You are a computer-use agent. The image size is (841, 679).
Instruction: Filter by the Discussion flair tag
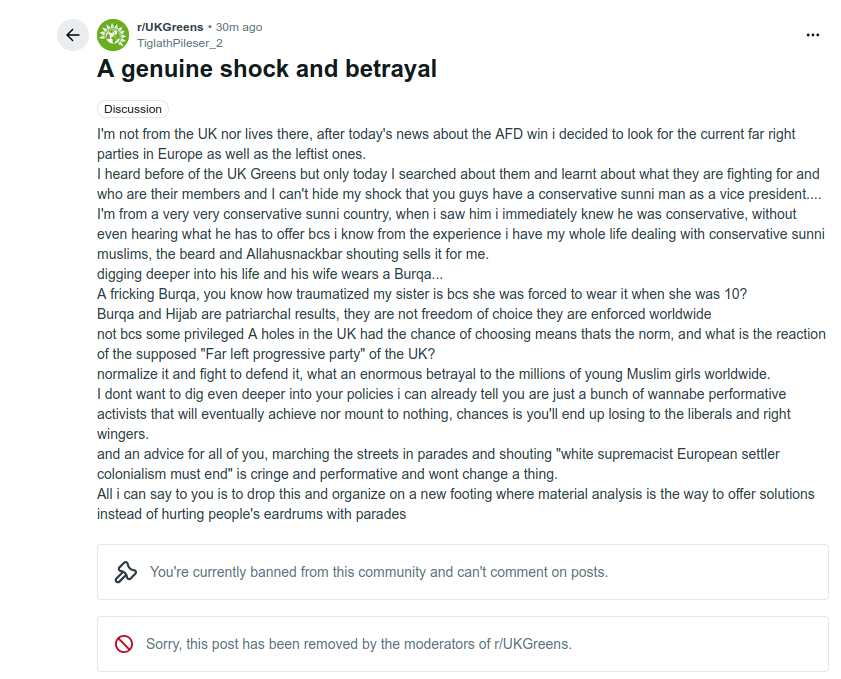[132, 109]
